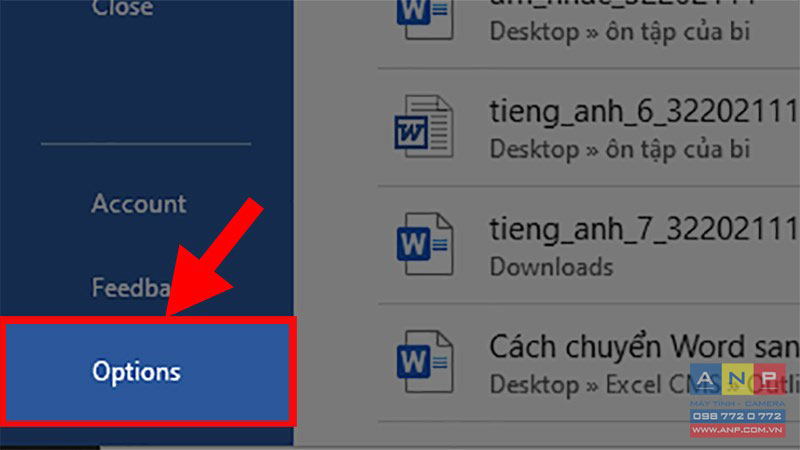The height and width of the screenshot is (450, 800).
Task: Click the 098 772 0 772 phone number
Action: click(x=738, y=416)
